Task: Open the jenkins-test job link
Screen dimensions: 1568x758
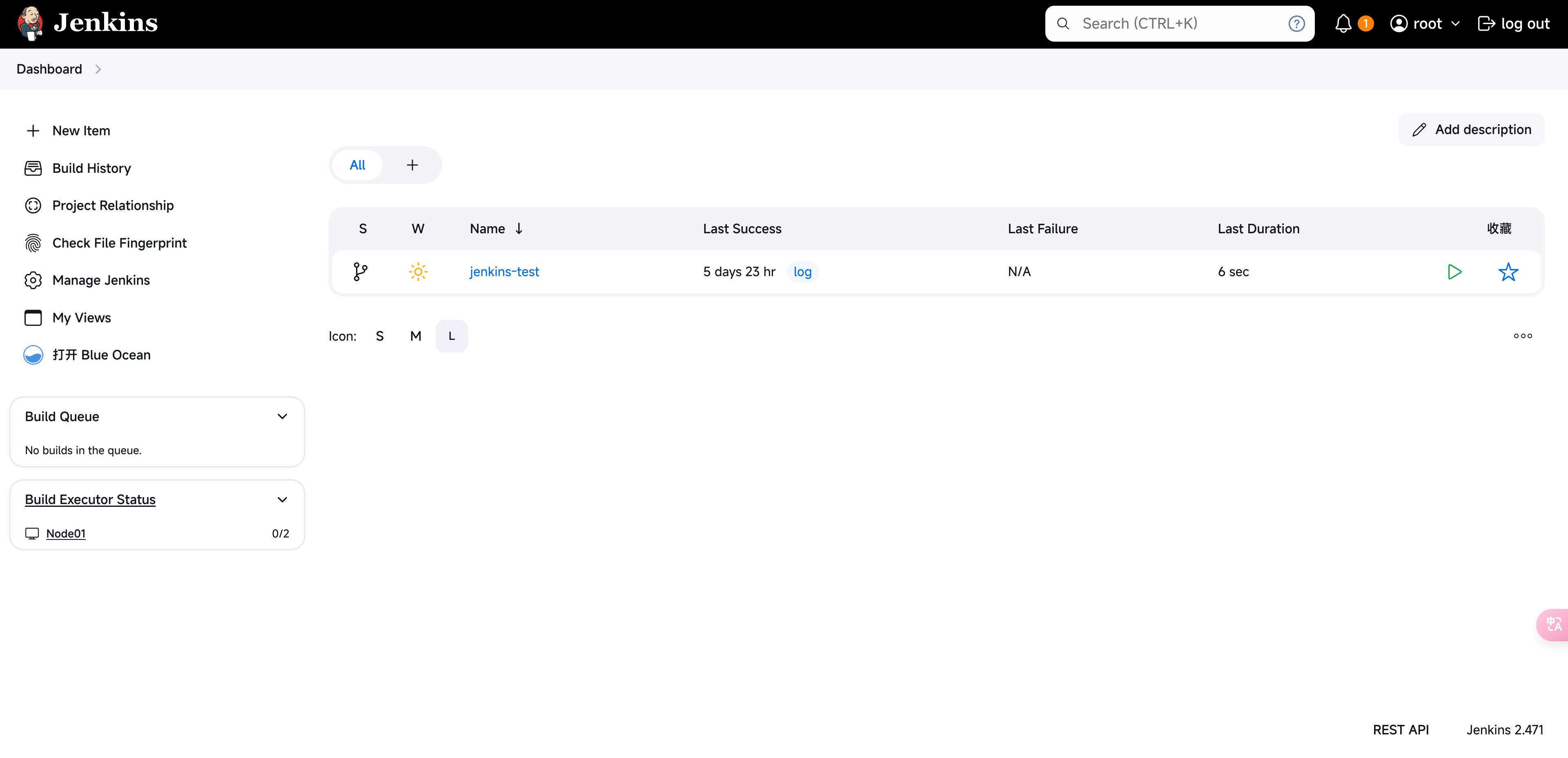Action: 504,271
